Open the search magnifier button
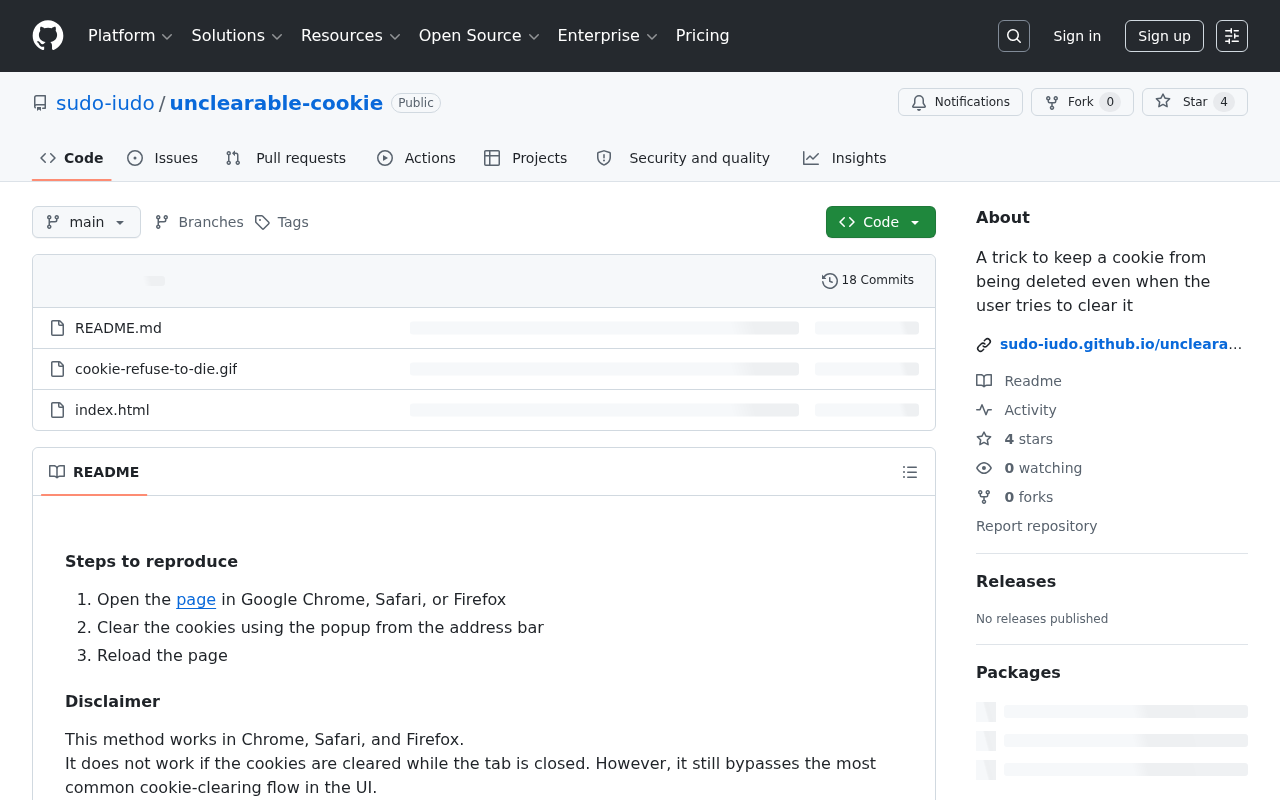1280x800 pixels. 1014,36
